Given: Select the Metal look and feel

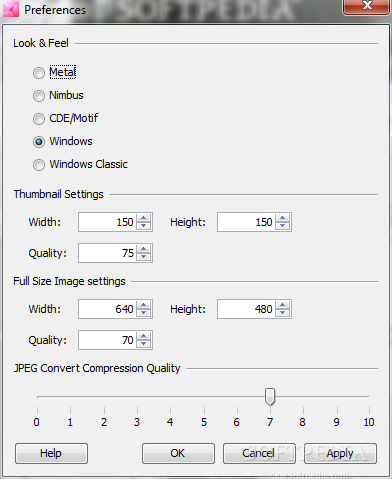Looking at the screenshot, I should coord(39,73).
